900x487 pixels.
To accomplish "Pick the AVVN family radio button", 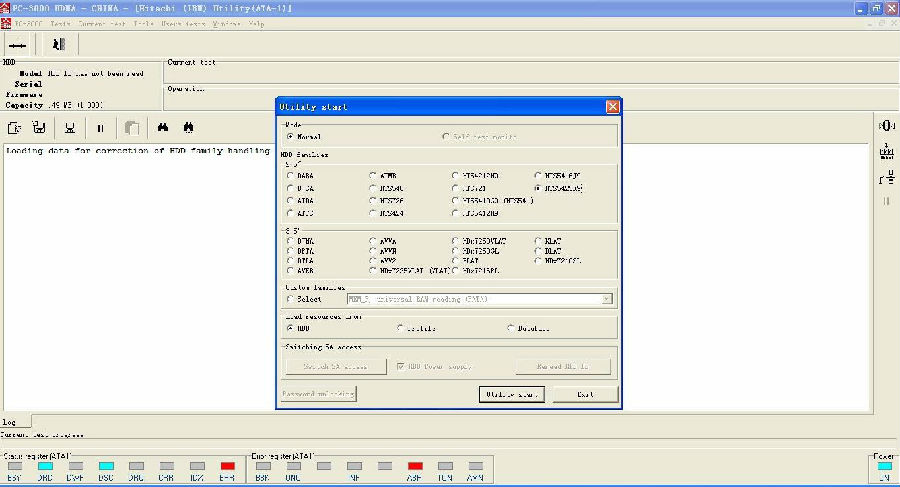I will pos(373,251).
